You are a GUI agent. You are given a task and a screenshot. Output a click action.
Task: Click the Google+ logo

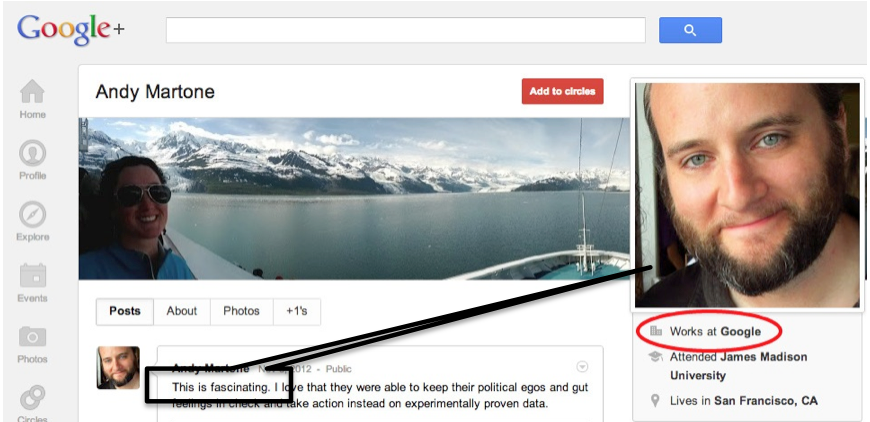68,29
